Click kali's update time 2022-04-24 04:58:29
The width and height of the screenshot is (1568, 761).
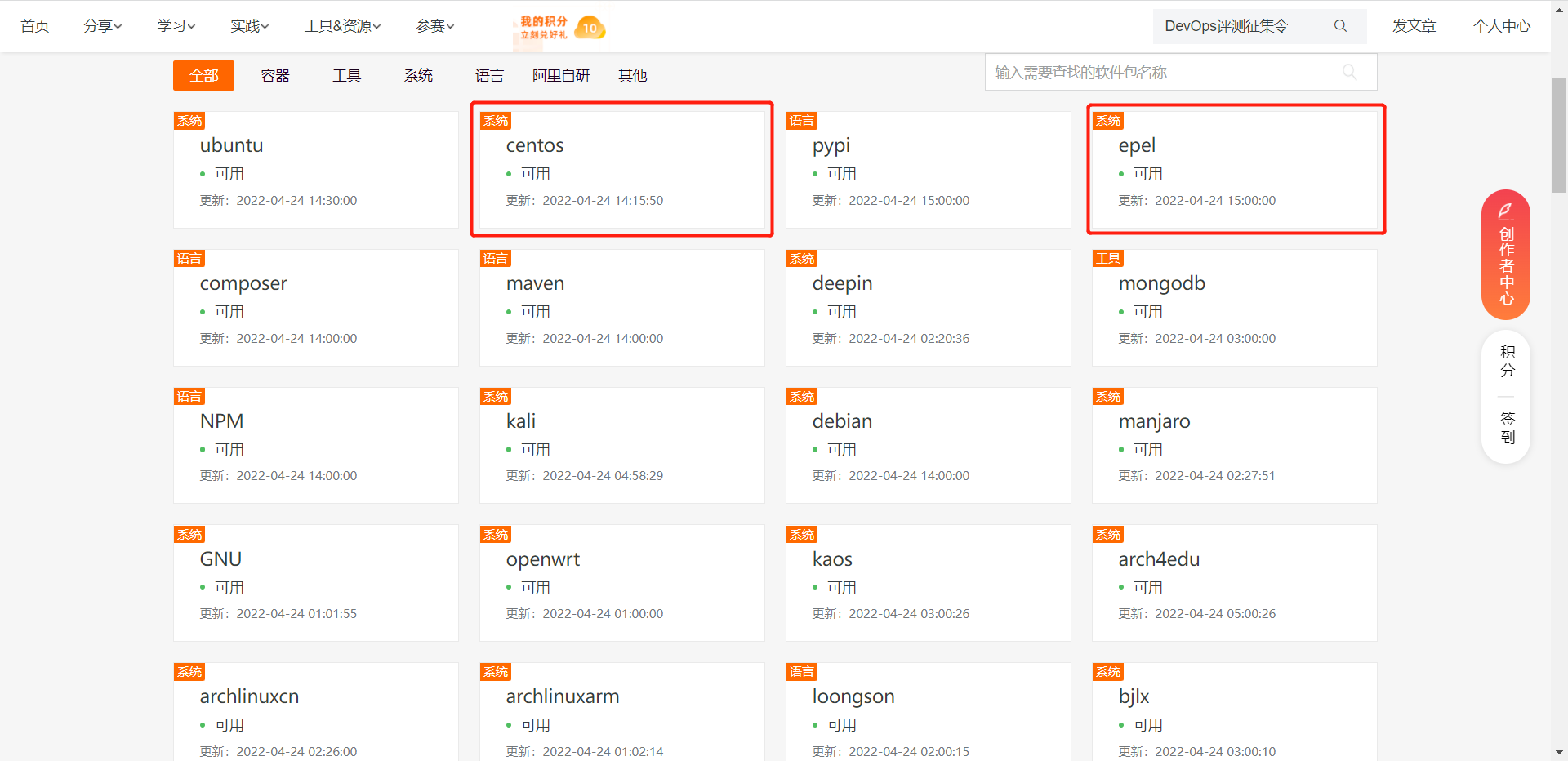(603, 476)
